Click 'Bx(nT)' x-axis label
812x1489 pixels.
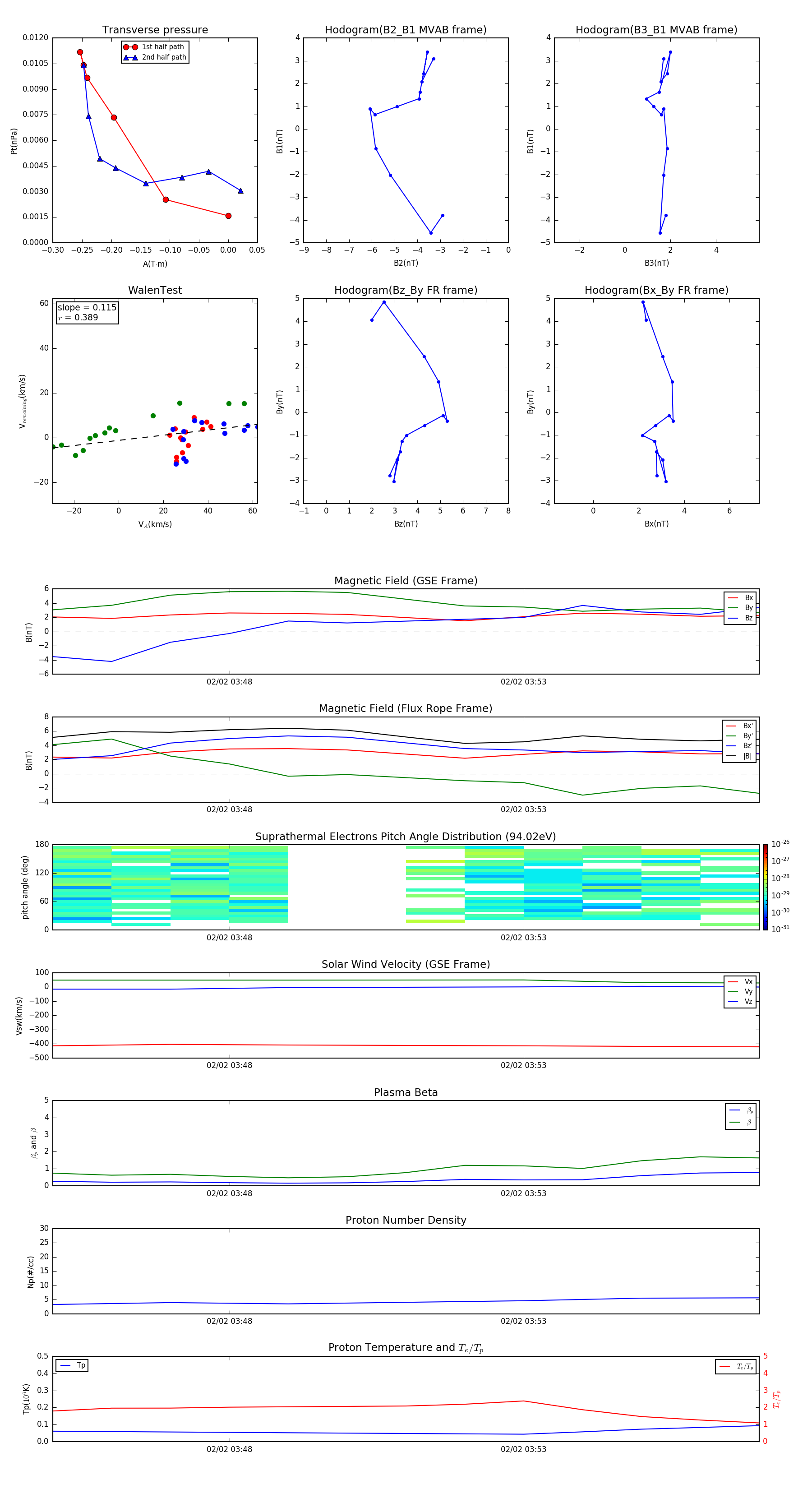[x=656, y=524]
